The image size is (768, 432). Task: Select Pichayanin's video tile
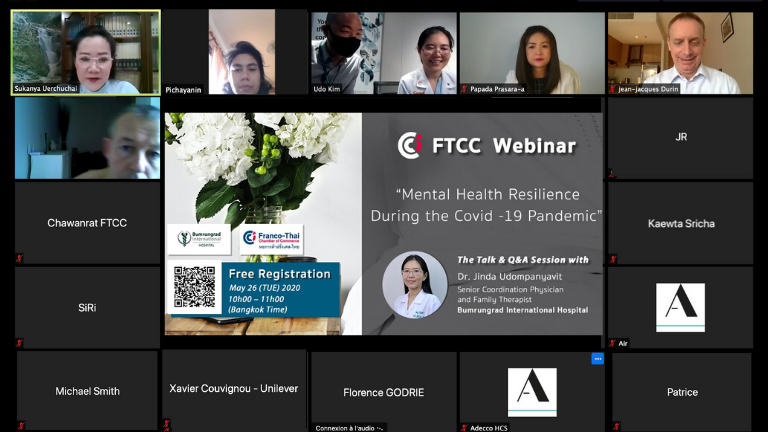point(234,50)
